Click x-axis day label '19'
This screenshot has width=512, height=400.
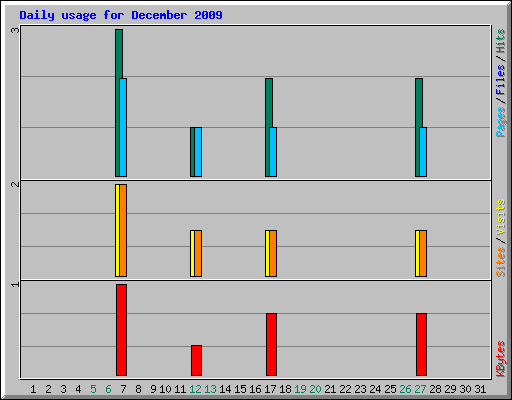[300, 389]
